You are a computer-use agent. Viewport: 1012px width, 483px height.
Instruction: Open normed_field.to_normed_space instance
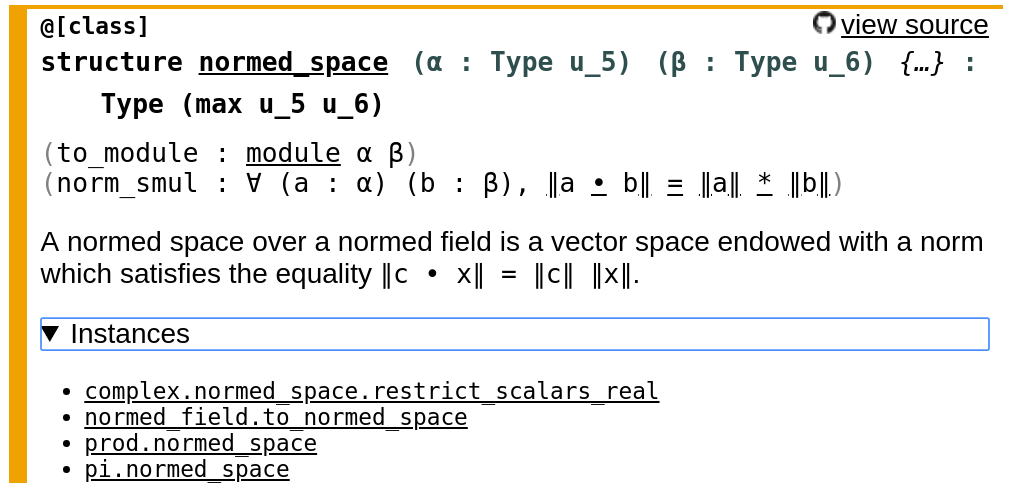(276, 418)
